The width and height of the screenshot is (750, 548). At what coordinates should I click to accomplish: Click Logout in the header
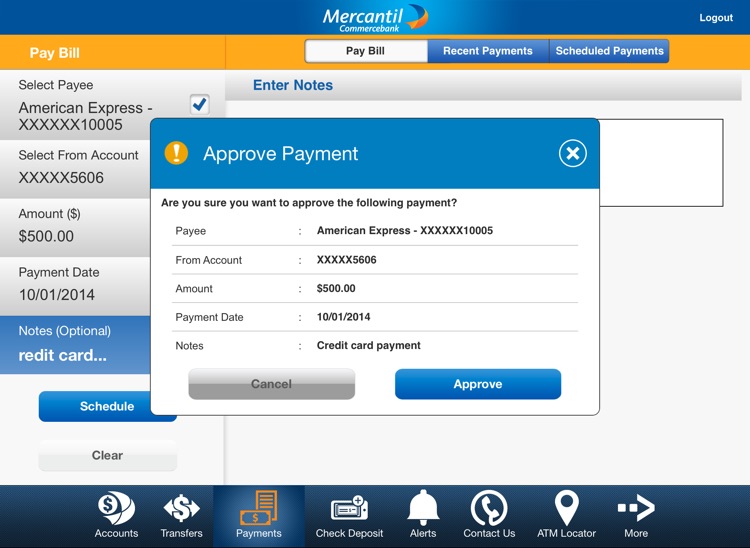(716, 18)
